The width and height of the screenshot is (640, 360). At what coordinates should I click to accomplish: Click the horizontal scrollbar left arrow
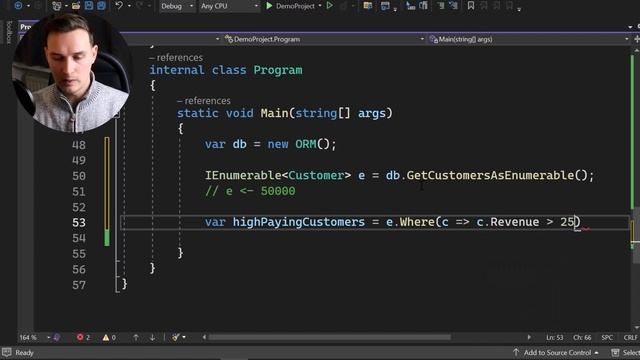pyautogui.click(x=204, y=337)
